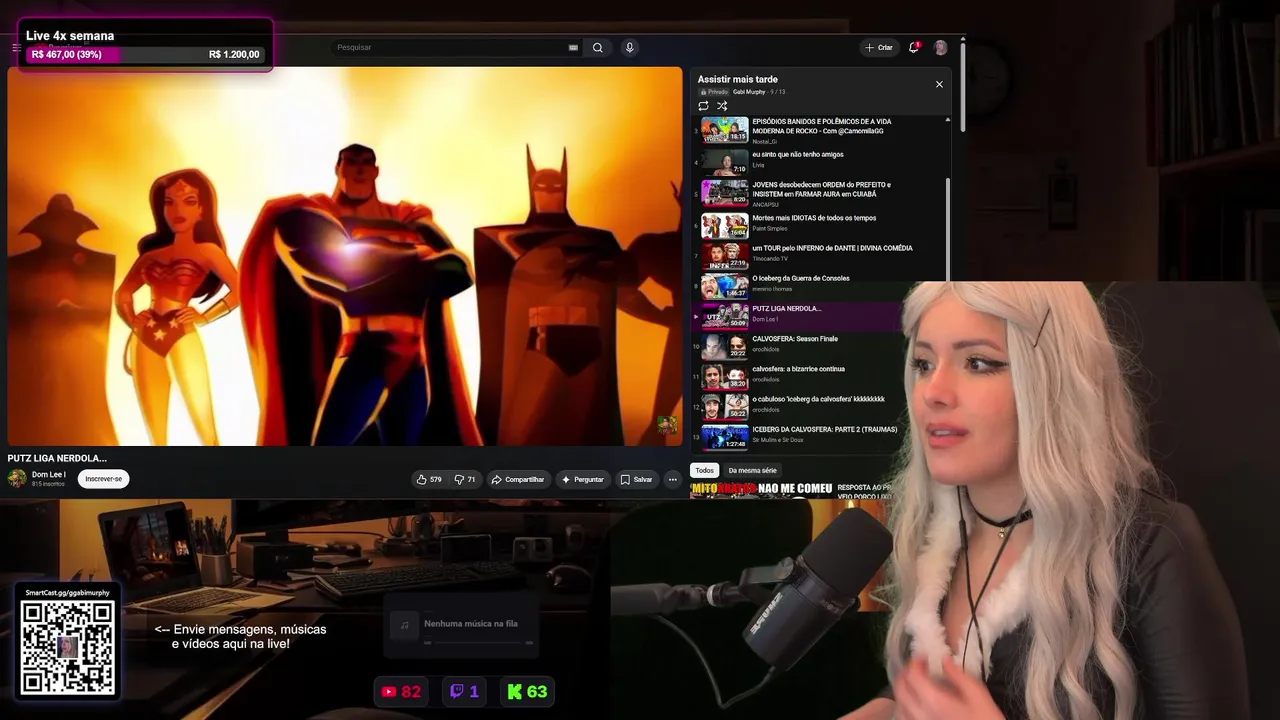Click the YouTube search magnifier button
Image resolution: width=1280 pixels, height=720 pixels.
pyautogui.click(x=597, y=47)
